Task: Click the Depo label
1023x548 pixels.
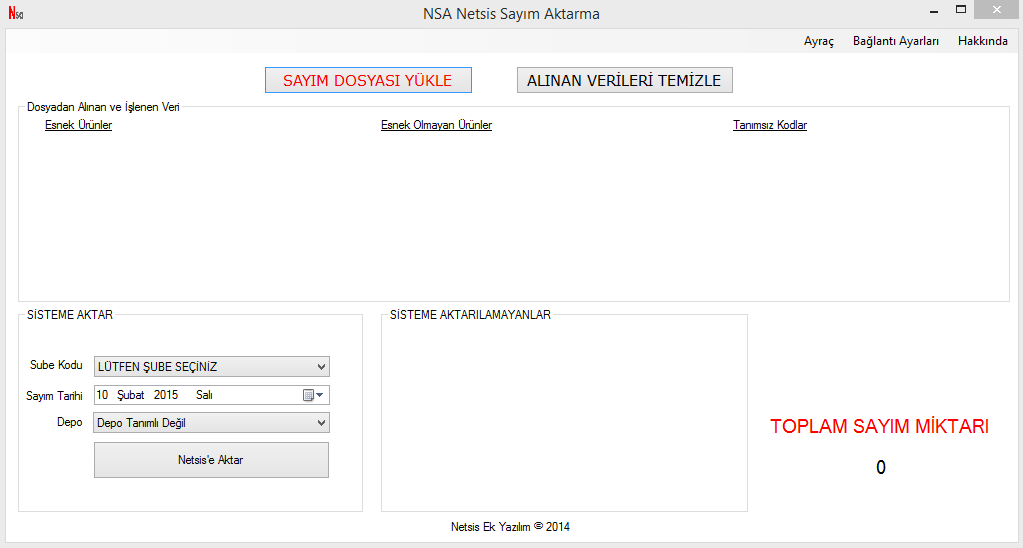Action: click(70, 422)
